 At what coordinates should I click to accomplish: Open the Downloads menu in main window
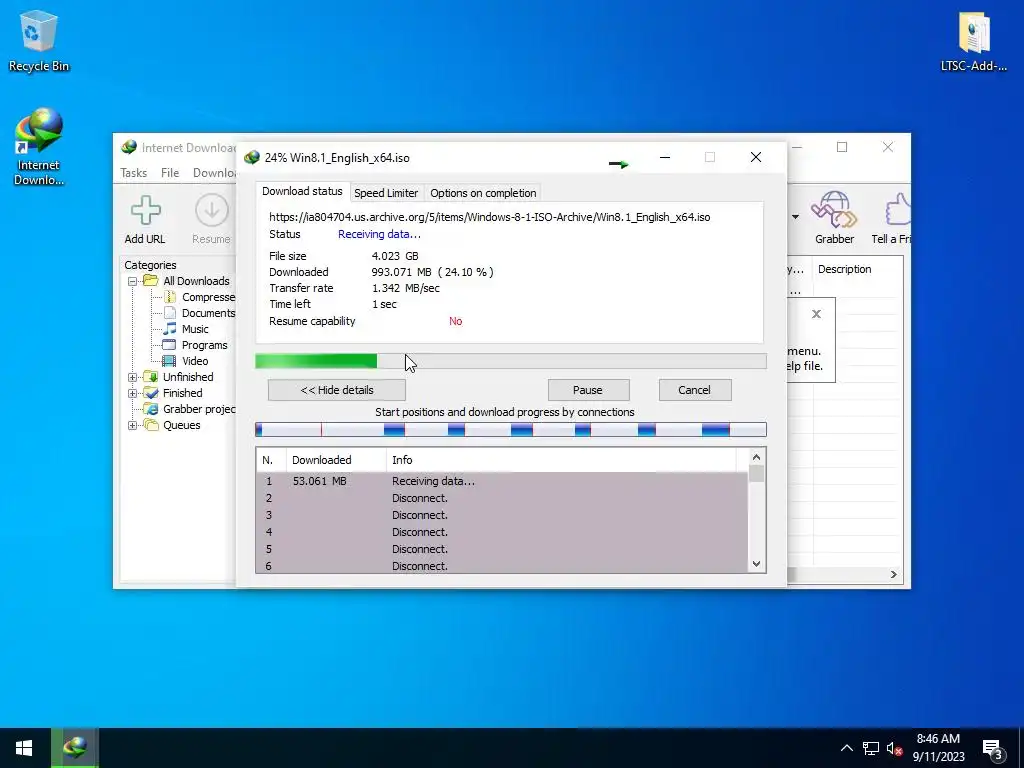coord(214,172)
